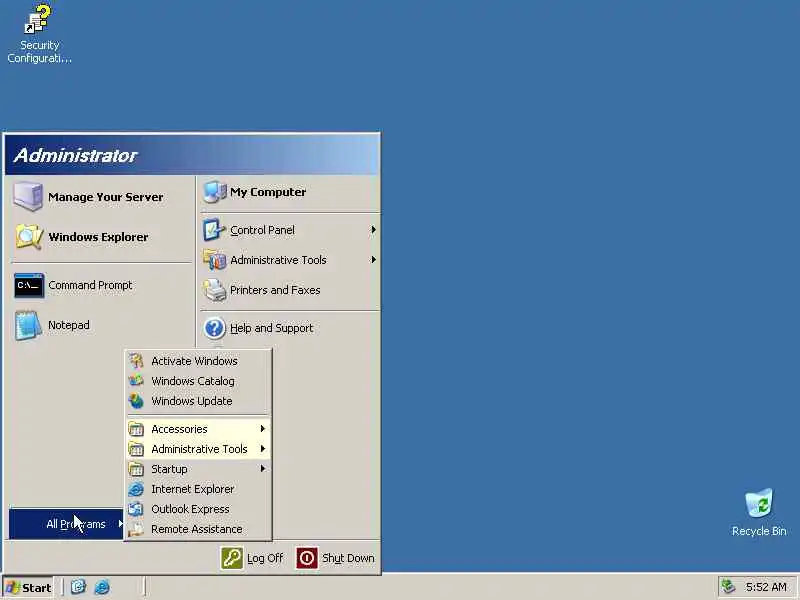Open the Security Configuration desktop shortcut icon
This screenshot has width=800, height=600.
coord(38,19)
